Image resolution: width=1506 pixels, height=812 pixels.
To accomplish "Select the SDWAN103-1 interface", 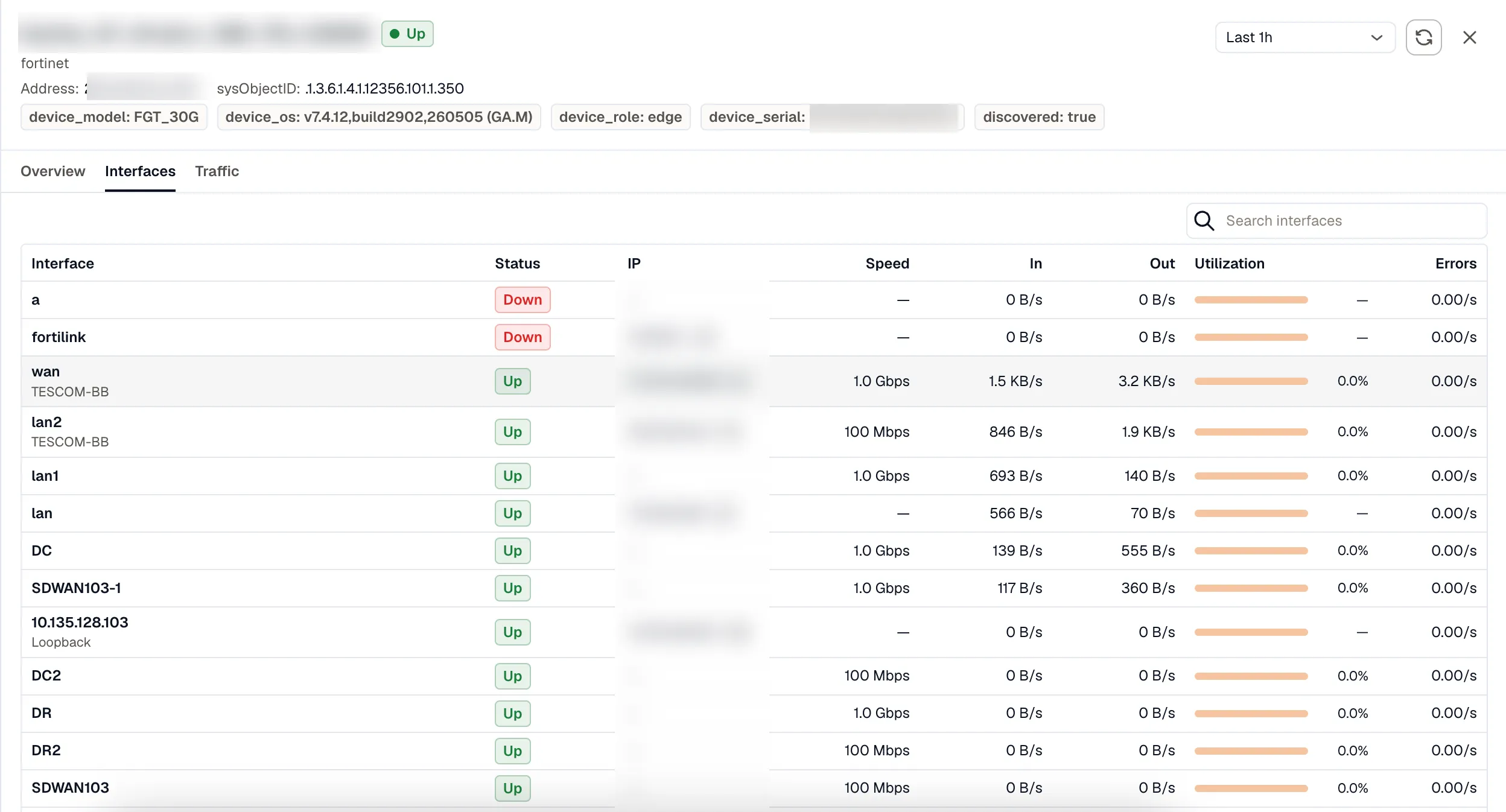I will (x=76, y=588).
